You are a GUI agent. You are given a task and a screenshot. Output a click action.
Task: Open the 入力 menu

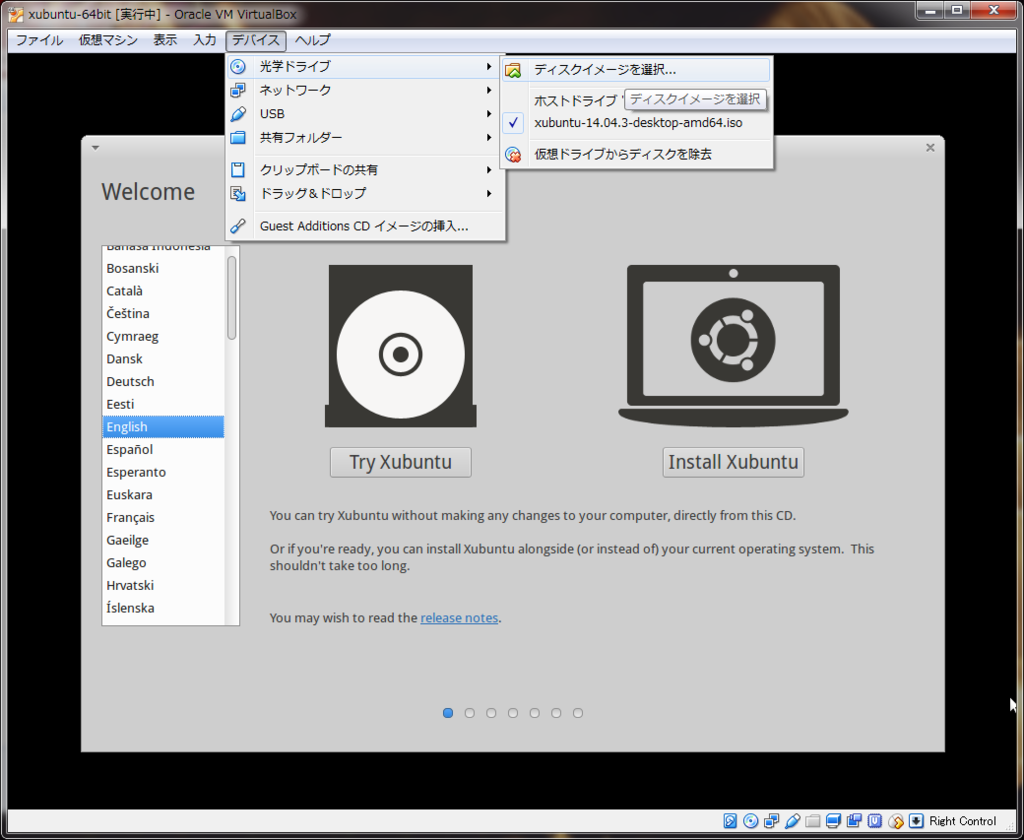click(x=204, y=40)
